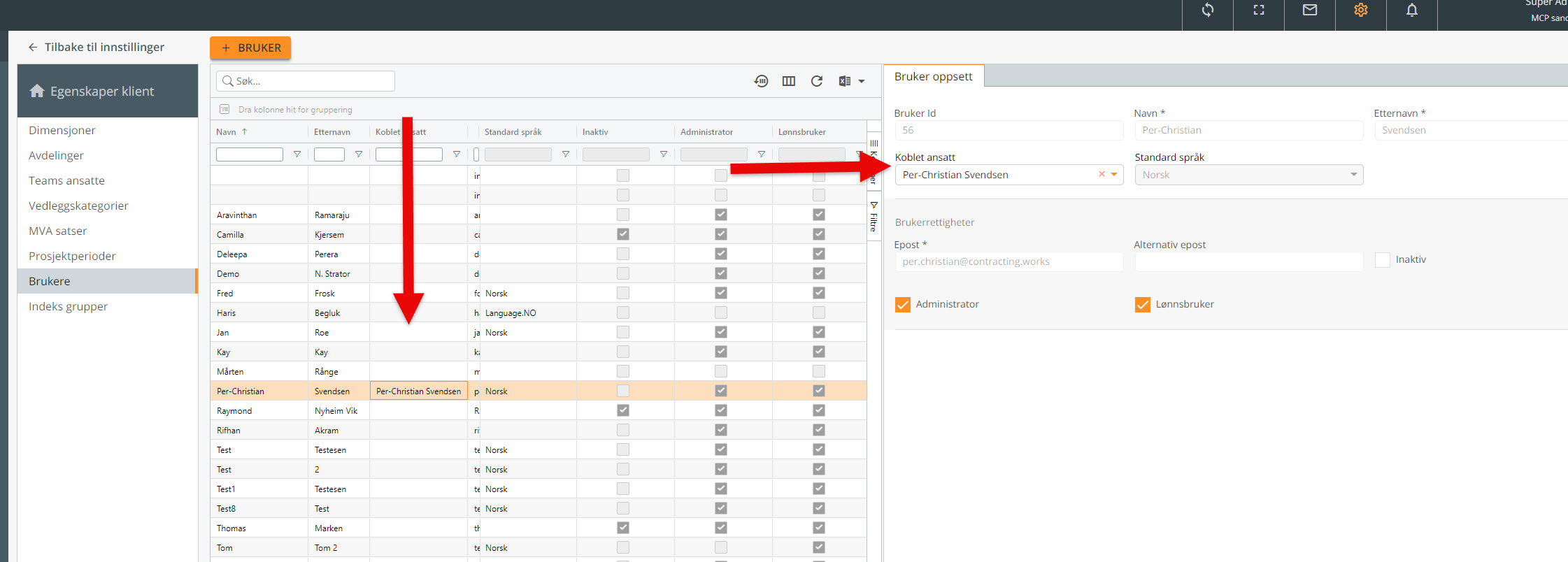
Task: Click the search magnifier icon
Action: [227, 81]
